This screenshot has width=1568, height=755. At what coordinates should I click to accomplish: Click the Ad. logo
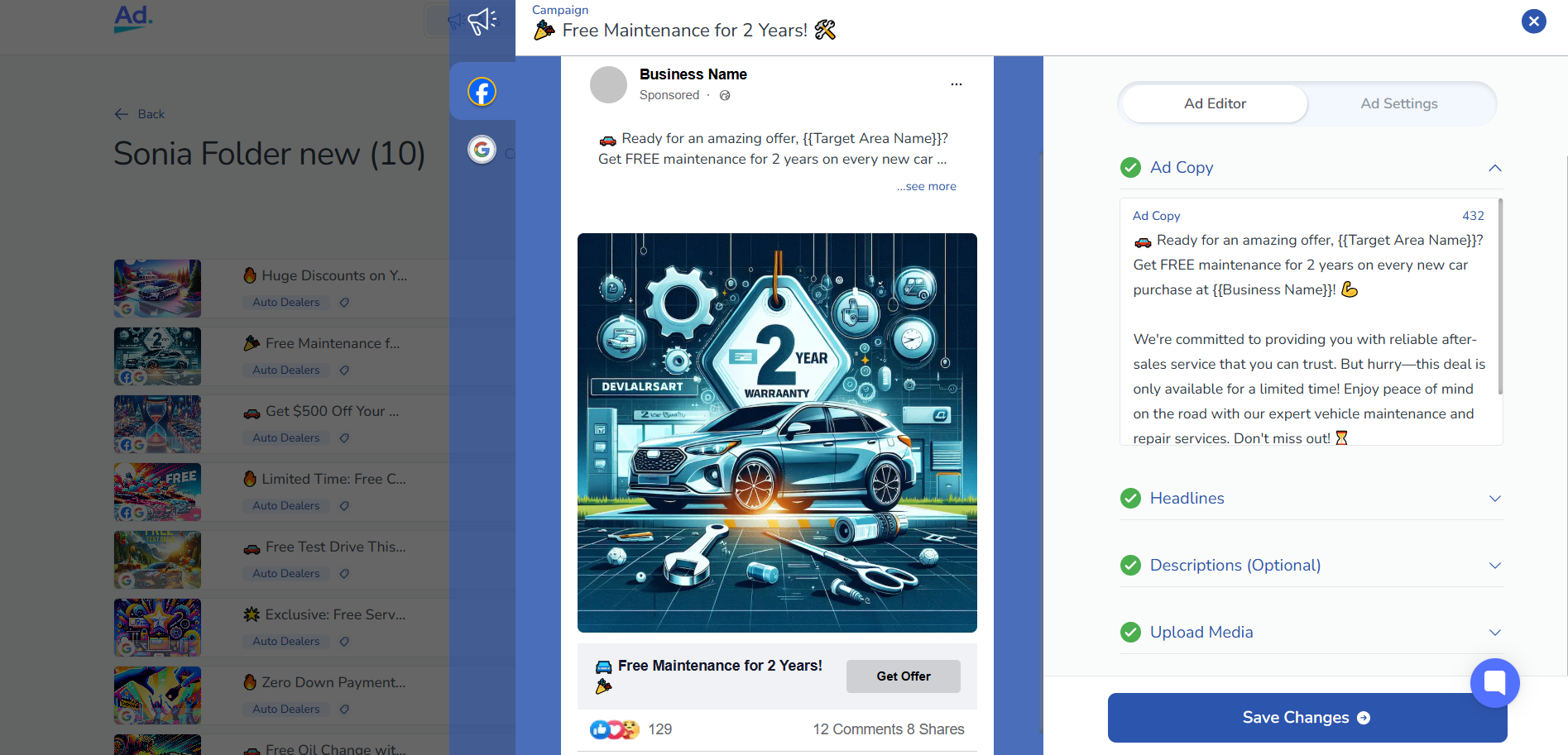coord(133,18)
